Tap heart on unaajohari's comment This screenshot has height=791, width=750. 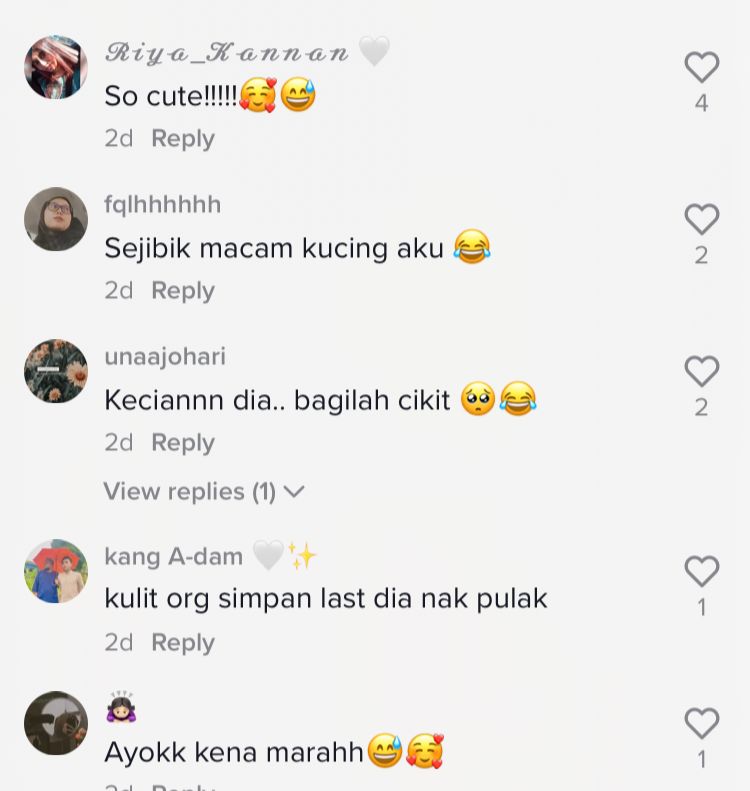tap(702, 371)
